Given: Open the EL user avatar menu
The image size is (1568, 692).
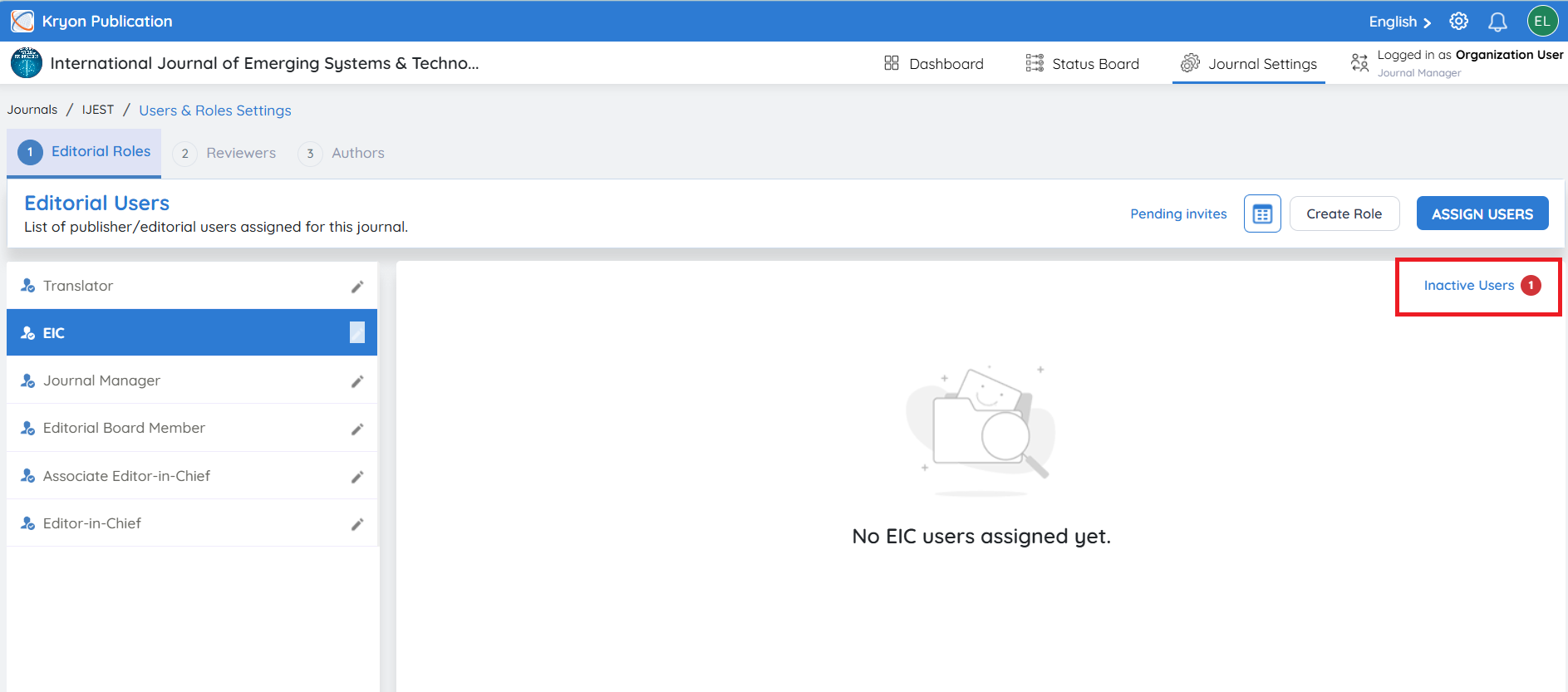Looking at the screenshot, I should 1542,22.
